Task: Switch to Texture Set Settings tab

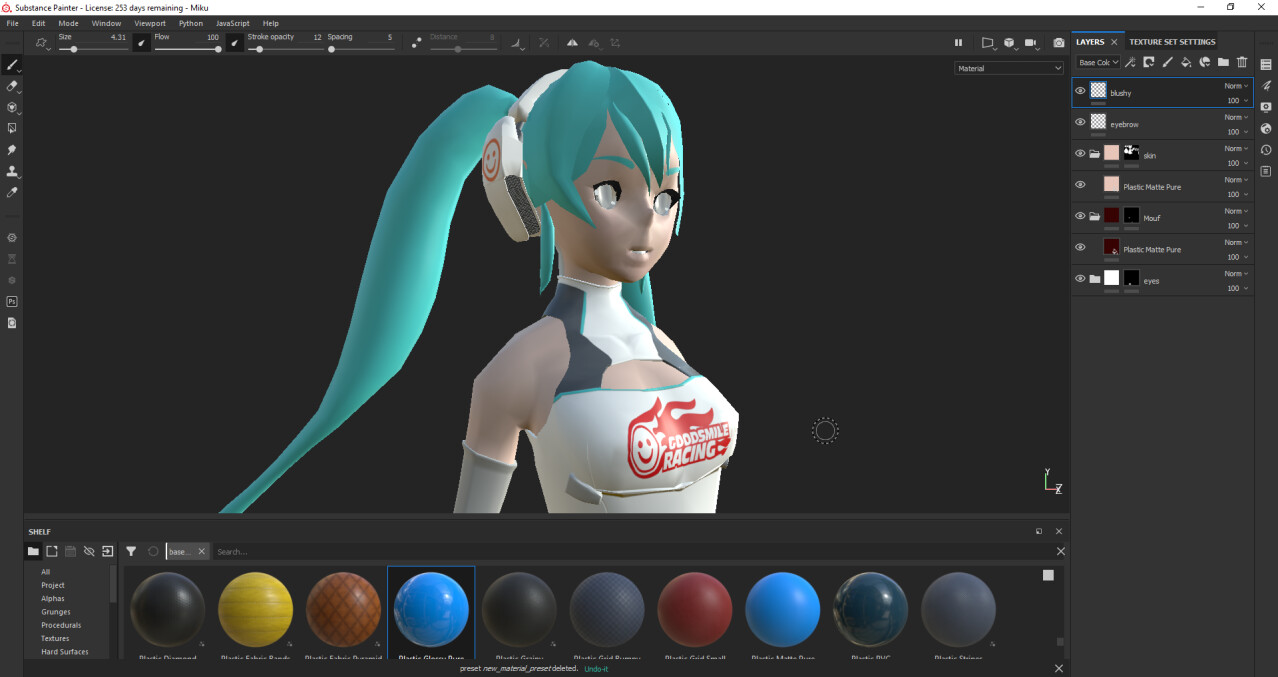Action: [x=1172, y=42]
